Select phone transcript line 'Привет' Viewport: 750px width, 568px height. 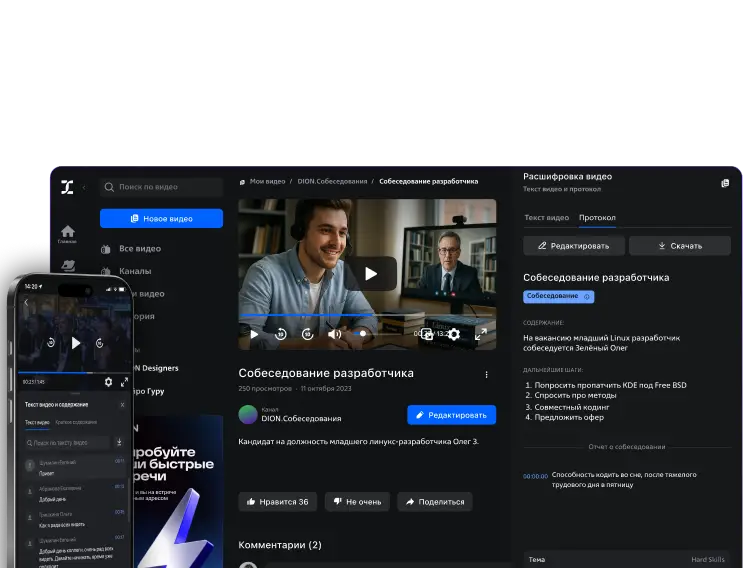tap(46, 474)
